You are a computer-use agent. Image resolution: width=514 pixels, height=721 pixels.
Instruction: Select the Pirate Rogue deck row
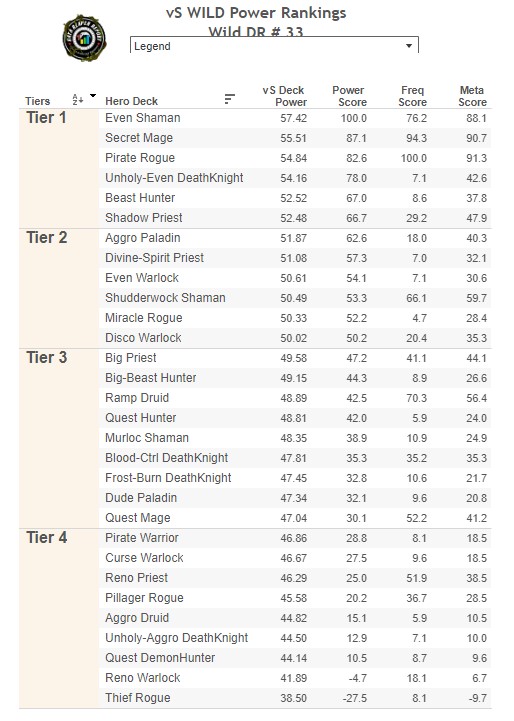coord(295,158)
